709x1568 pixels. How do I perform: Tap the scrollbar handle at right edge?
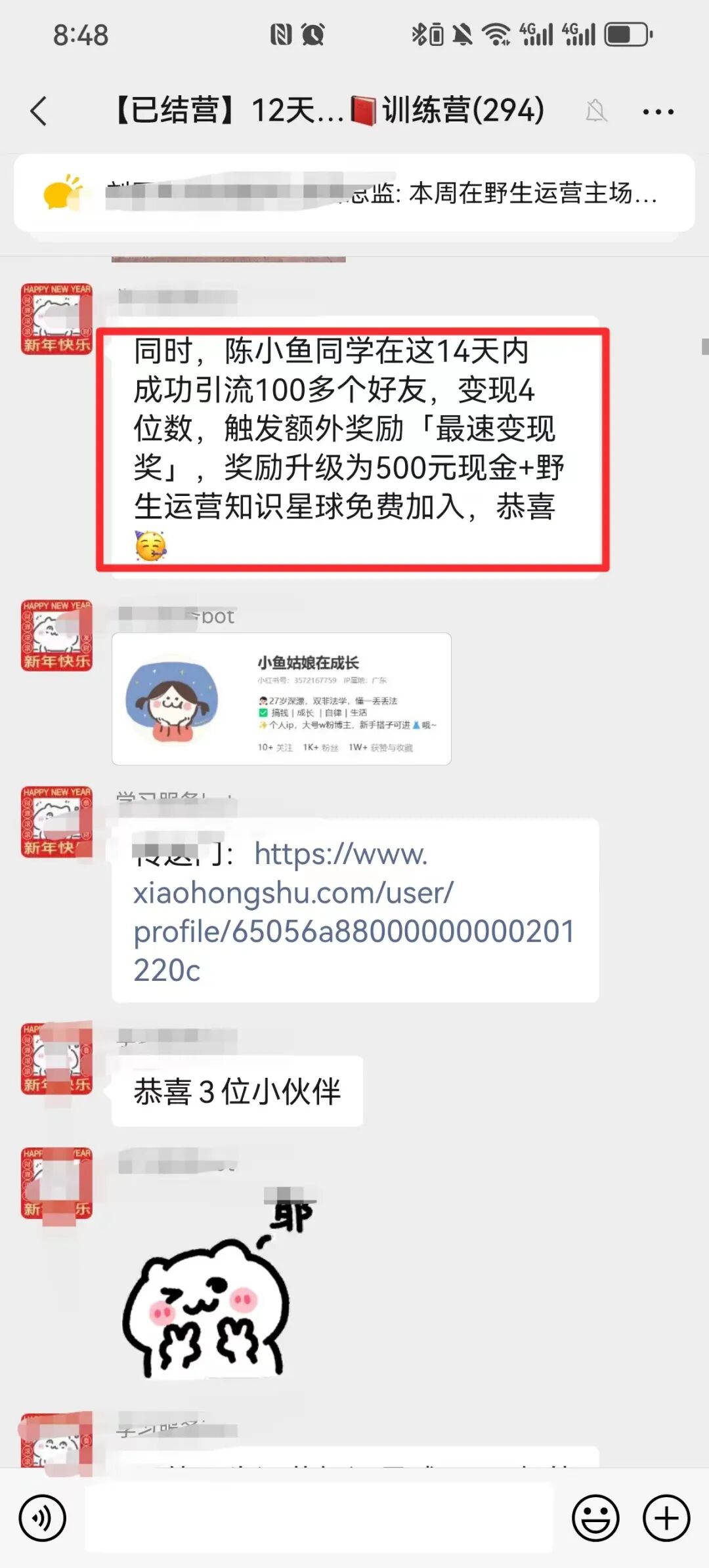pyautogui.click(x=705, y=346)
